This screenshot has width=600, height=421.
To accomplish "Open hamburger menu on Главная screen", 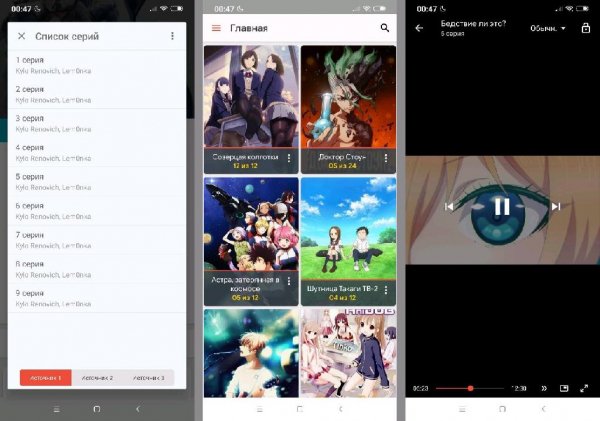I will (x=216, y=28).
